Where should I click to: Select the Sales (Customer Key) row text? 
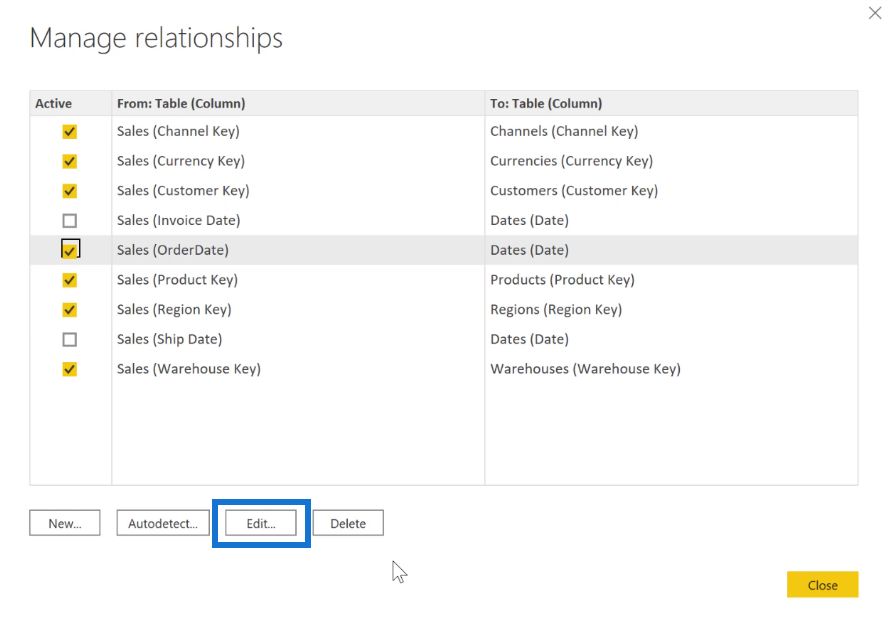[x=183, y=191]
